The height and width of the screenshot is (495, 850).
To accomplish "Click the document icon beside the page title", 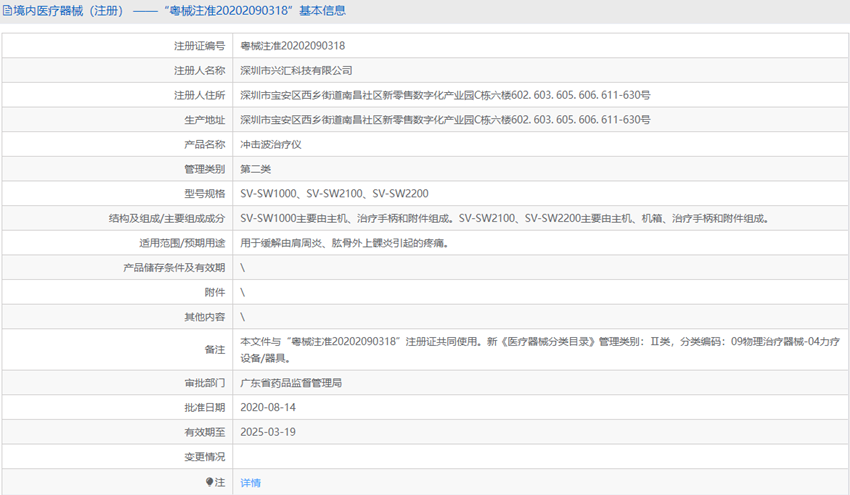I will (8, 12).
